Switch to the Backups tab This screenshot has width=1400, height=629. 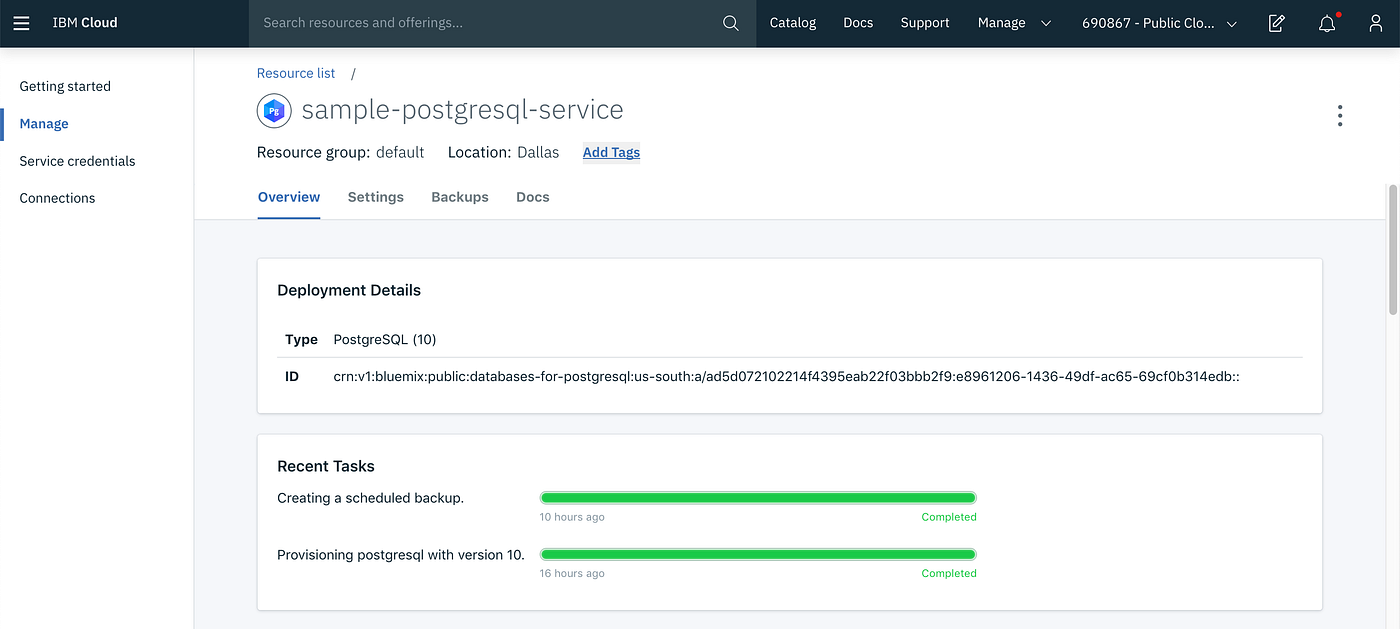point(460,197)
